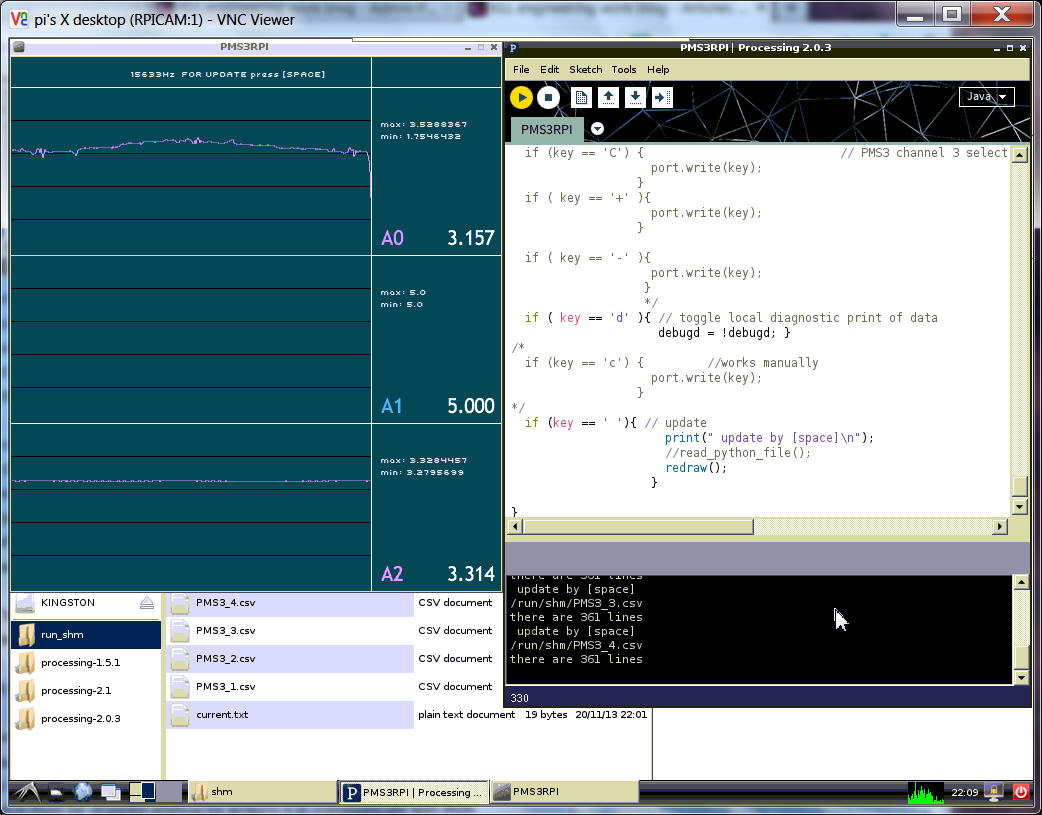
Task: Open the web browser globe icon in taskbar
Action: pos(83,791)
